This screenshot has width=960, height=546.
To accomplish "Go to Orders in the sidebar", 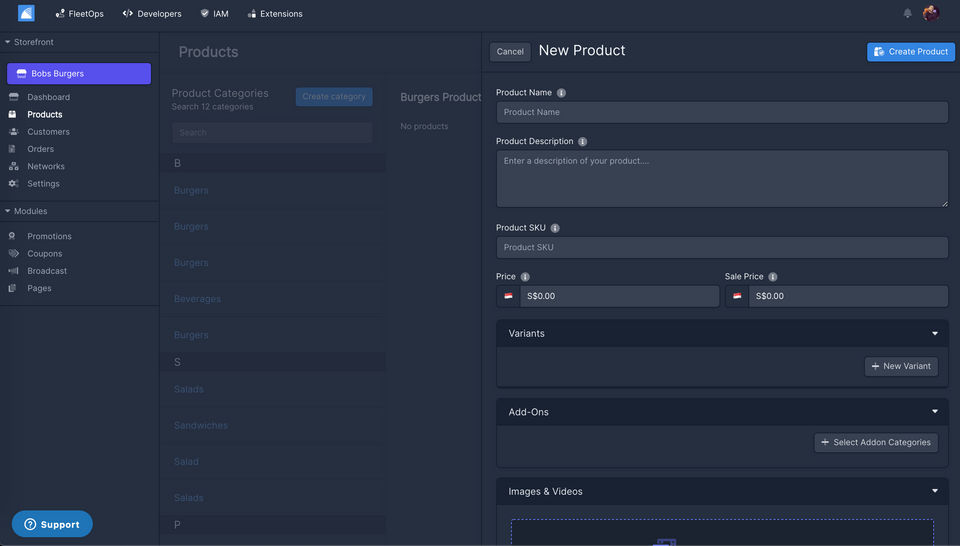I will 41,149.
